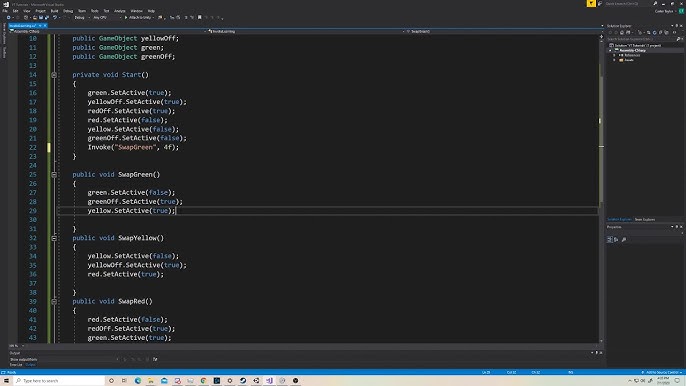Viewport: 686px width, 386px height.
Task: Open the Debug menu
Action: (x=68, y=11)
